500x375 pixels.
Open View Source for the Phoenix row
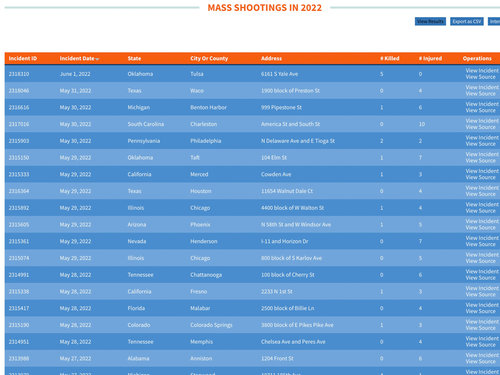point(480,228)
